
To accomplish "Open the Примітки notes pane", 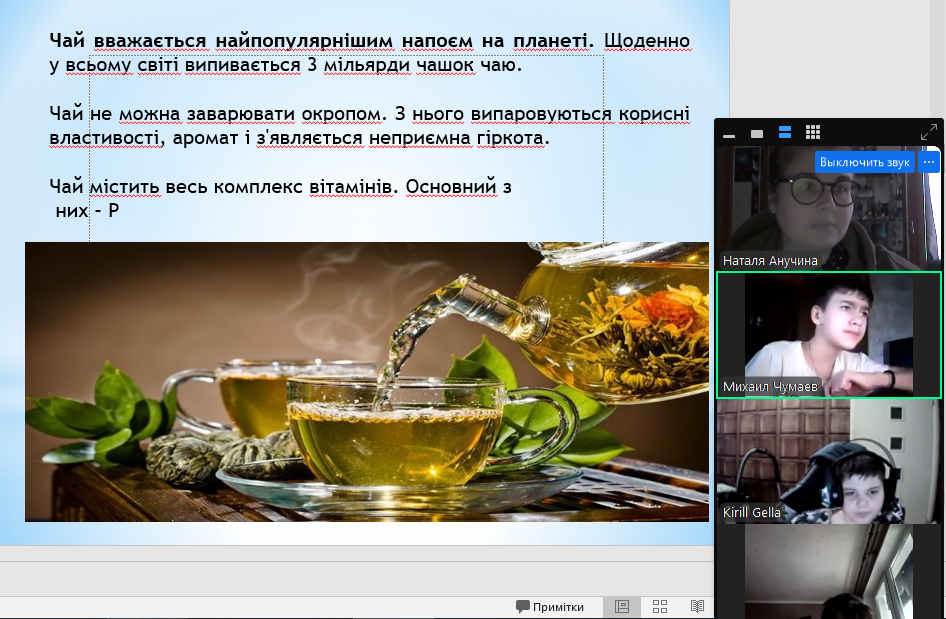I will tap(550, 607).
